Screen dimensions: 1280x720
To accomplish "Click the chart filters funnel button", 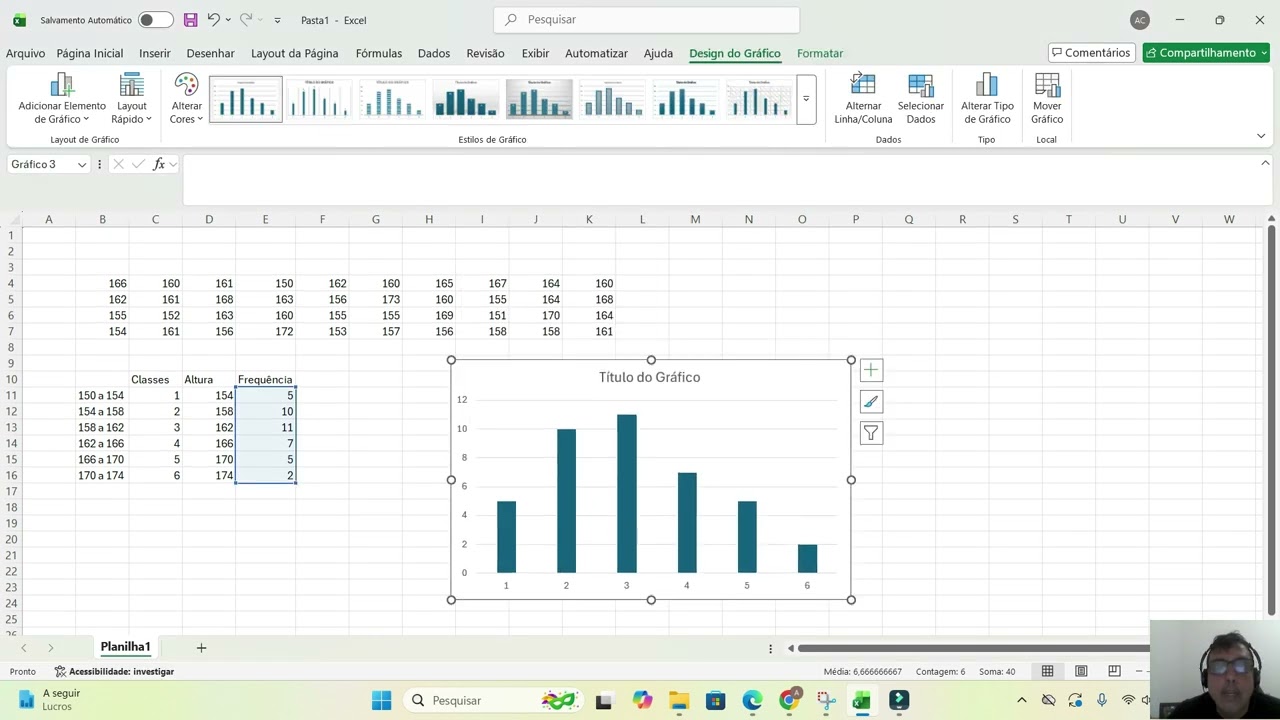I will pyautogui.click(x=871, y=433).
